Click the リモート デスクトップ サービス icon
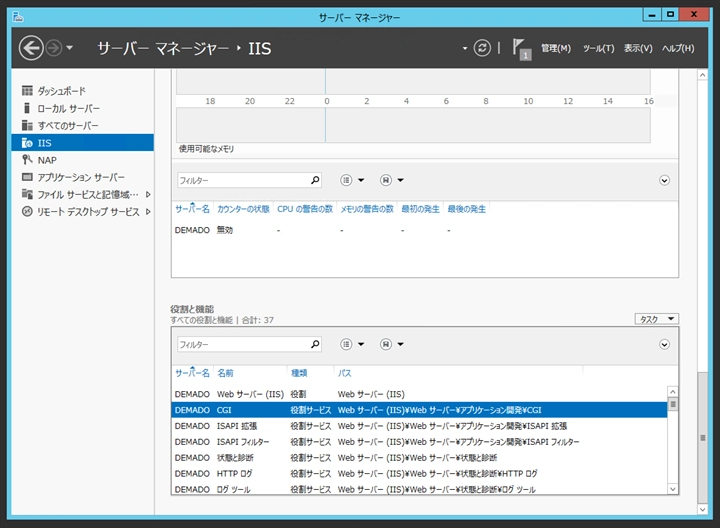The height and width of the screenshot is (528, 720). tap(27, 211)
